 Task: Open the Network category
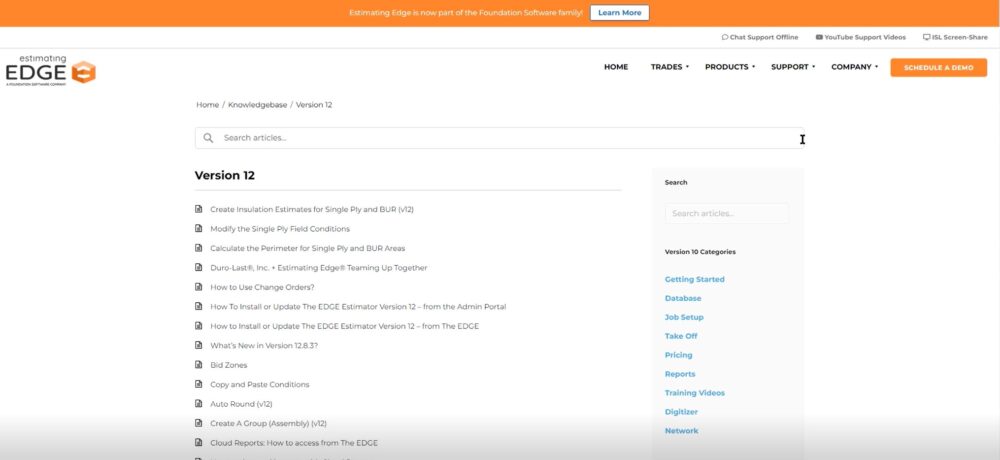681,431
